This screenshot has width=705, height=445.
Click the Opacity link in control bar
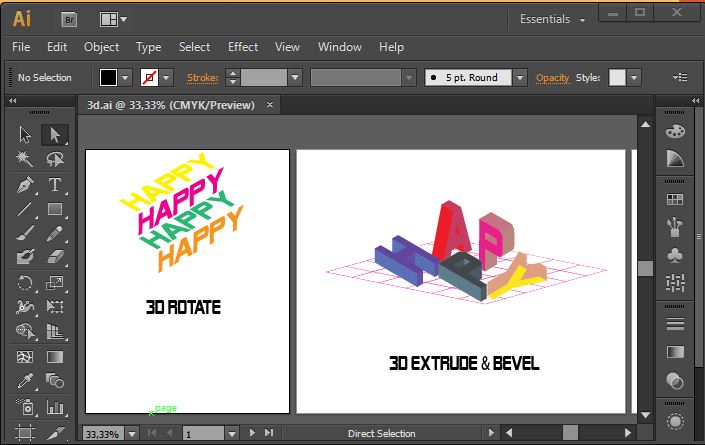[x=552, y=77]
